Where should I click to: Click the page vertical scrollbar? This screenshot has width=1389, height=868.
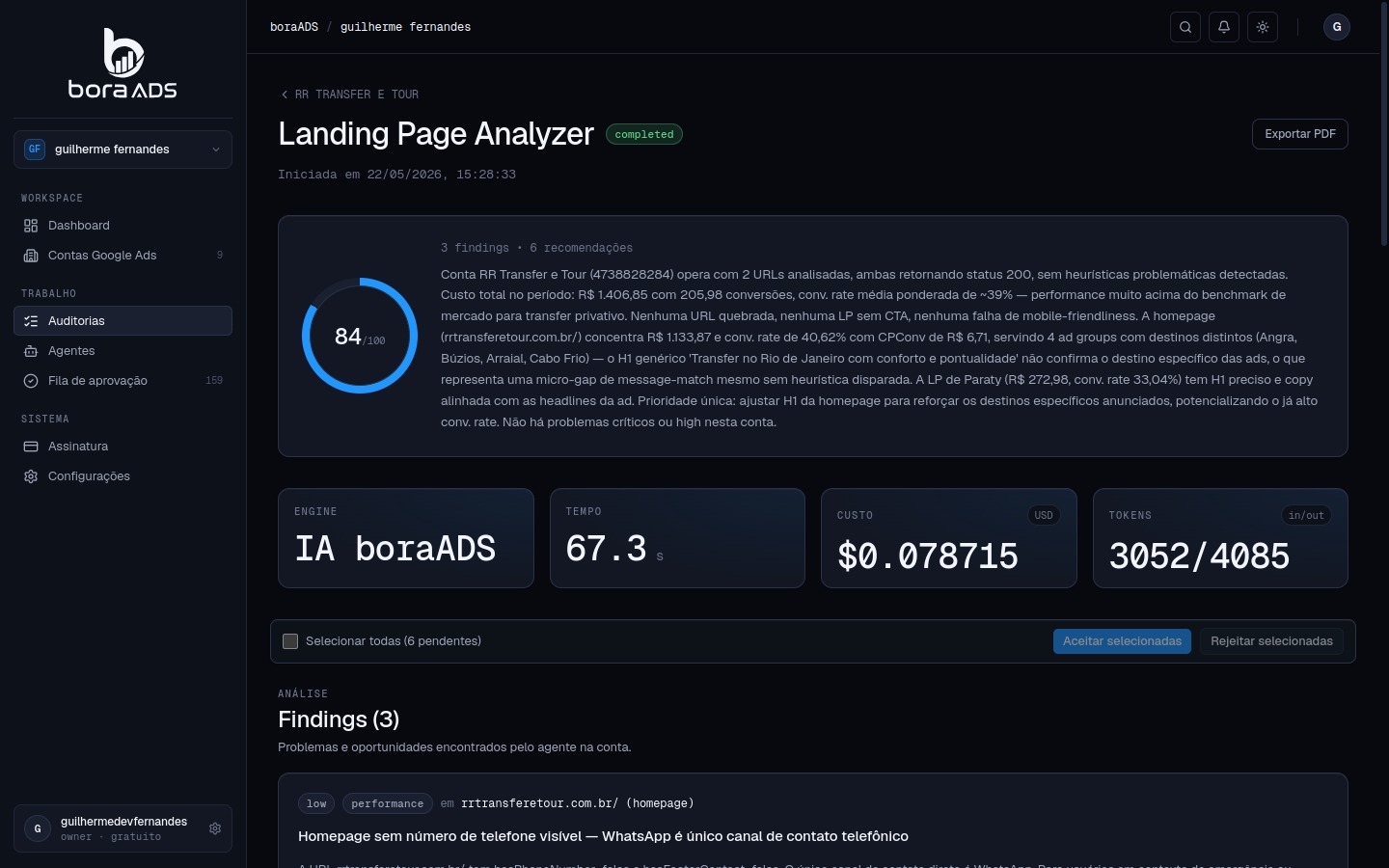tap(1384, 125)
